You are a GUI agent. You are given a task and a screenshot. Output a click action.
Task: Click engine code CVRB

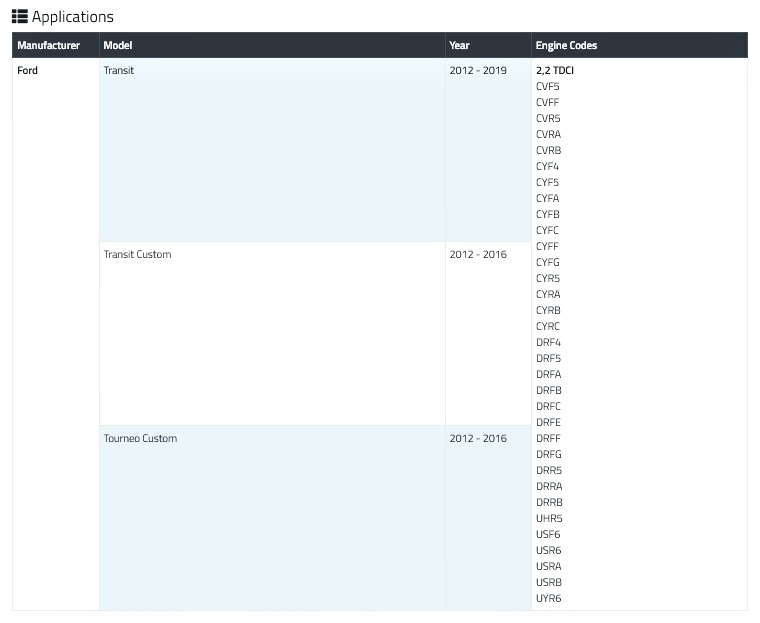pos(549,150)
